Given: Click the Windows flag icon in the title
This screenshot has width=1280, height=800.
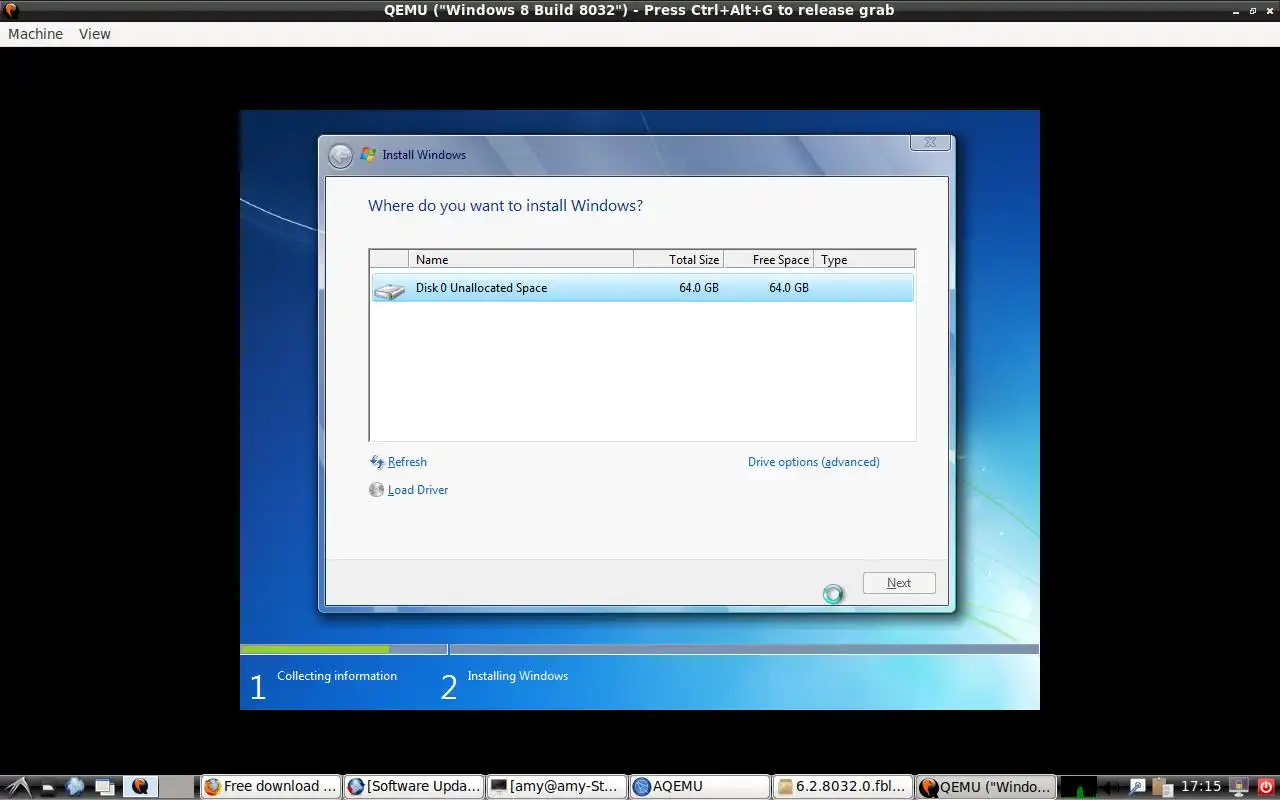Looking at the screenshot, I should point(368,155).
